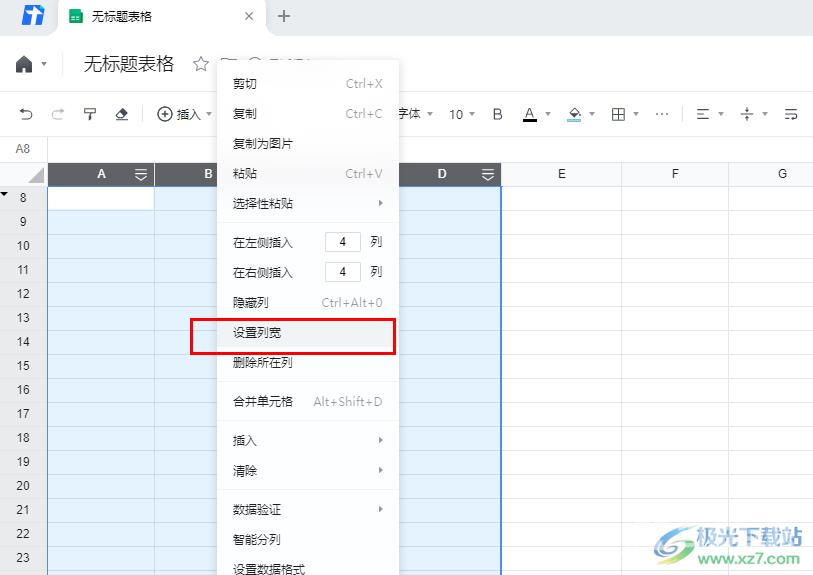Expand the 插入 submenu in context menu
Image resolution: width=813 pixels, height=575 pixels.
pos(308,441)
